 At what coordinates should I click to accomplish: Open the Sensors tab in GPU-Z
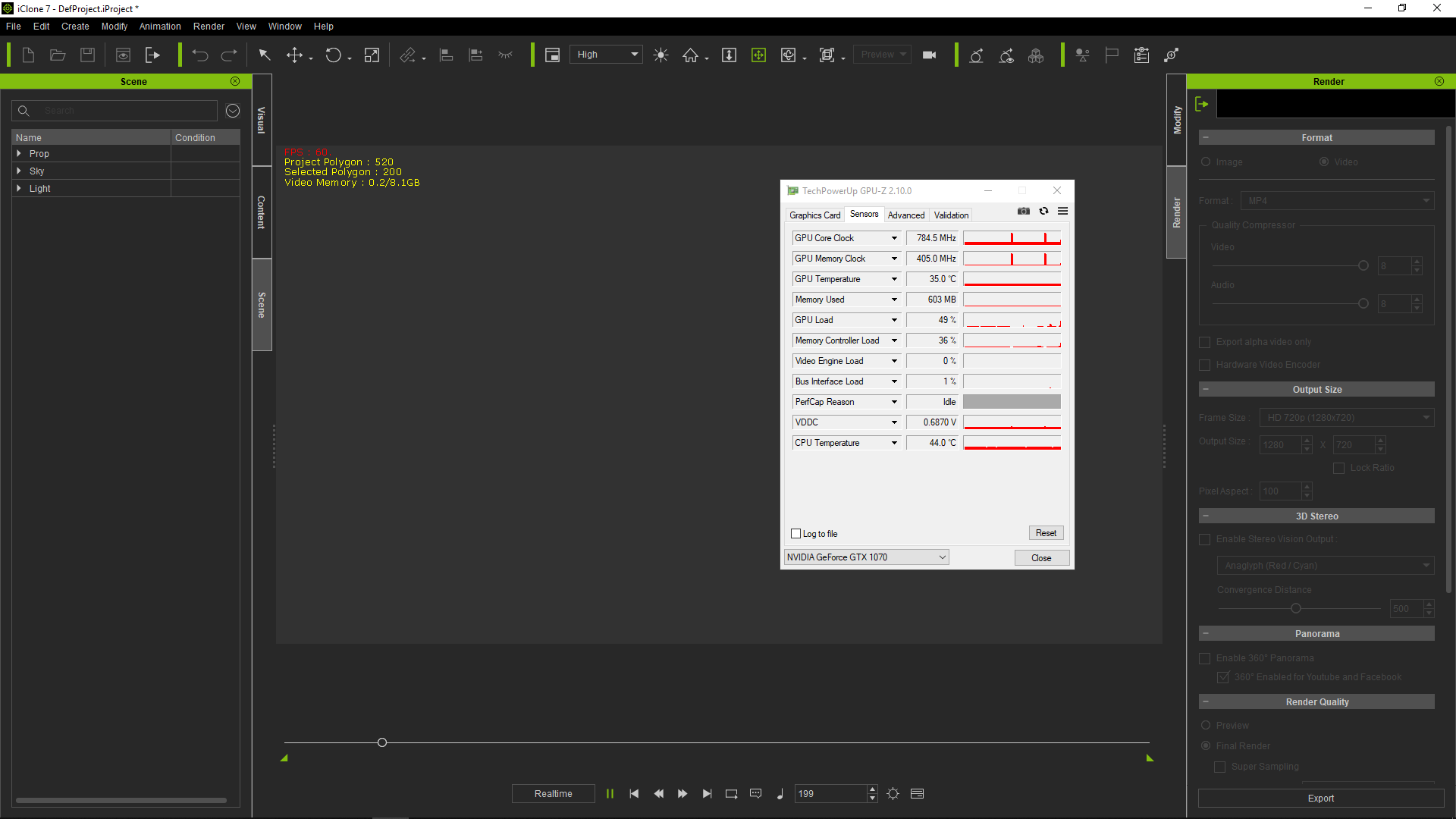[x=862, y=214]
